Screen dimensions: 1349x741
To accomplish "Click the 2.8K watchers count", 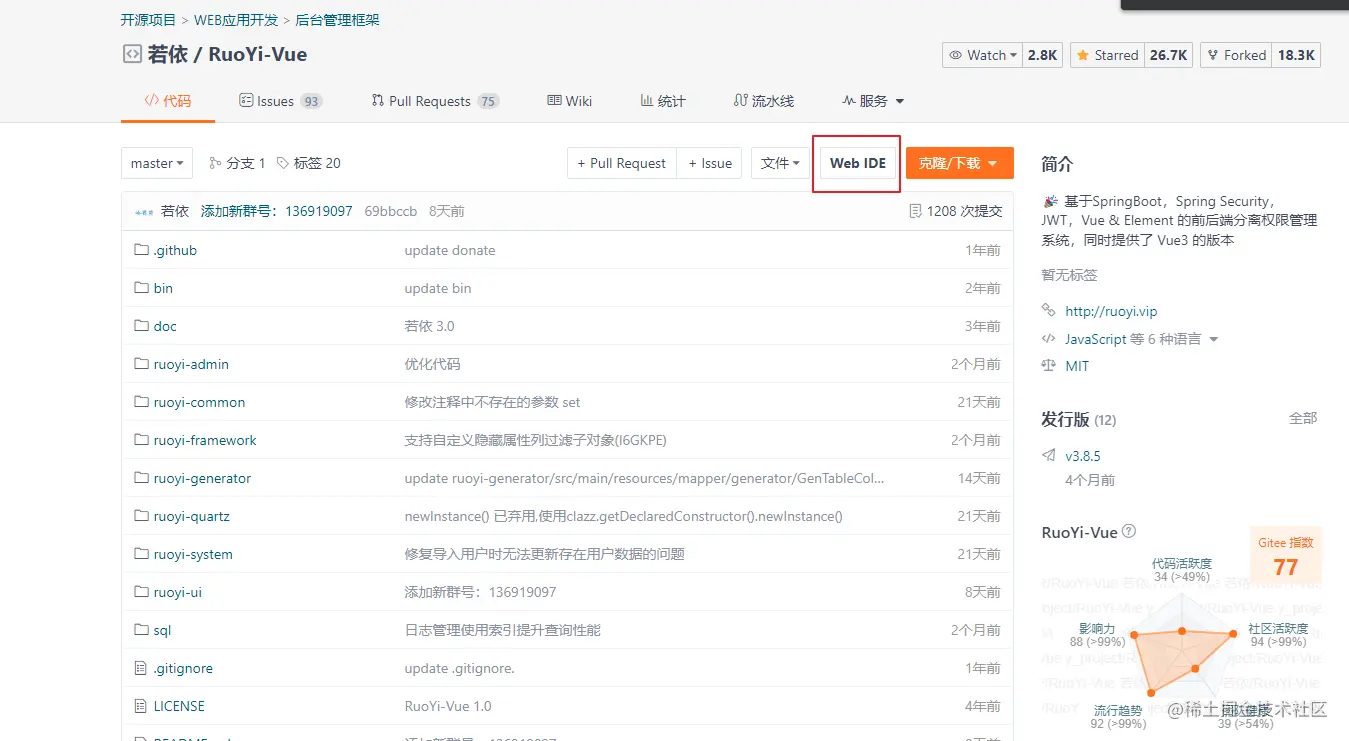I will click(x=1043, y=55).
